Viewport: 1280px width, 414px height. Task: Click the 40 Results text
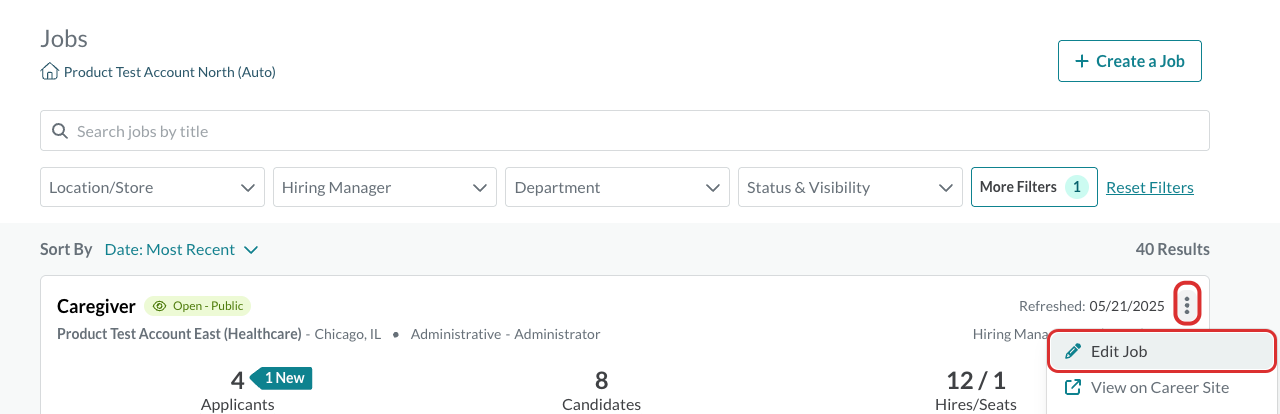(x=1173, y=249)
